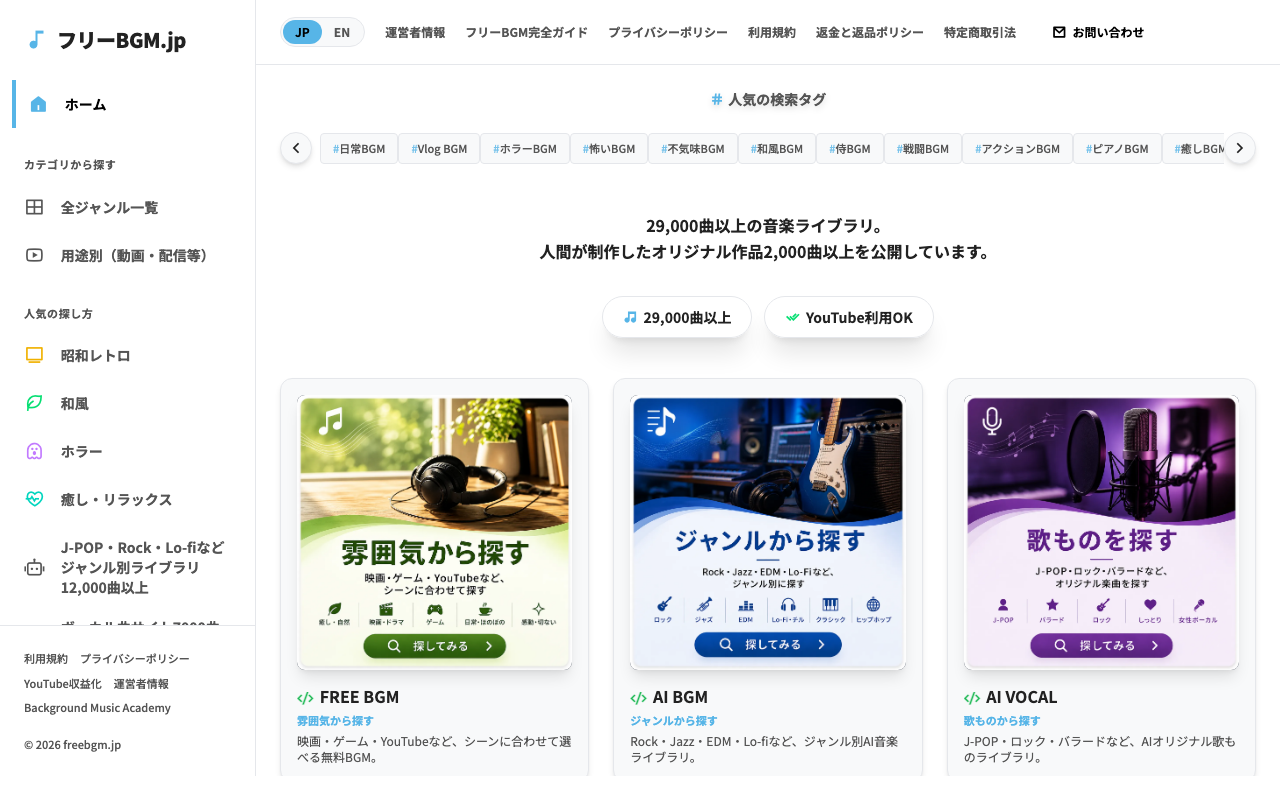
Task: Click the play icon beside 用途別
Action: [x=34, y=255]
